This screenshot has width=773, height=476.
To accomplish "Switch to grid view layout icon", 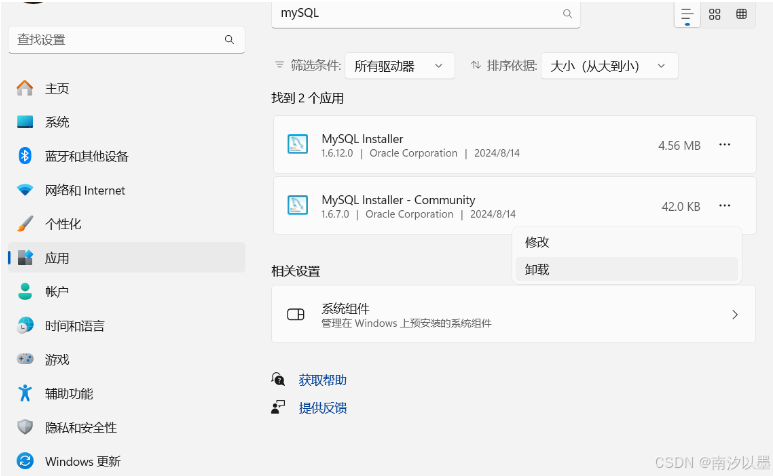I will (714, 14).
